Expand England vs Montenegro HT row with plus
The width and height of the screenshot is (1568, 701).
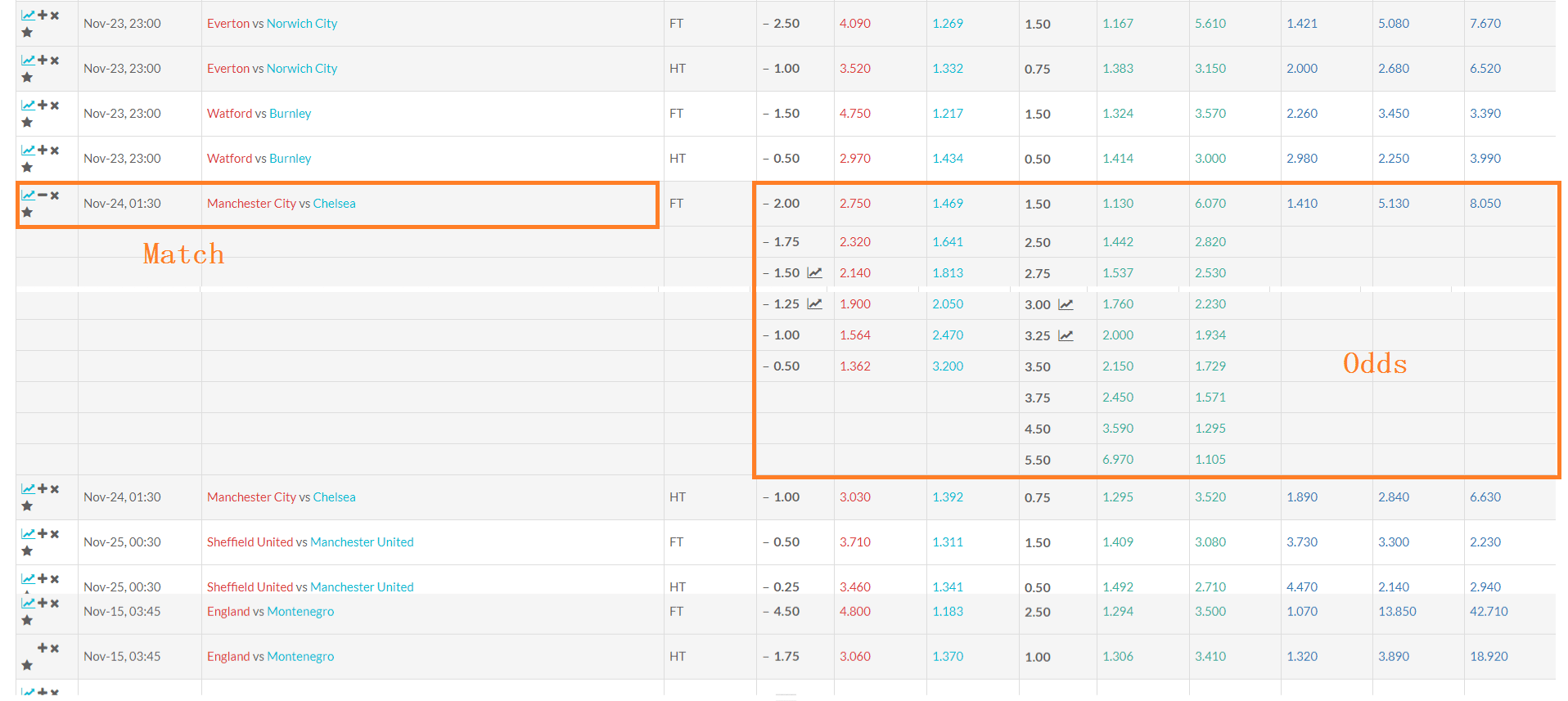pyautogui.click(x=43, y=649)
